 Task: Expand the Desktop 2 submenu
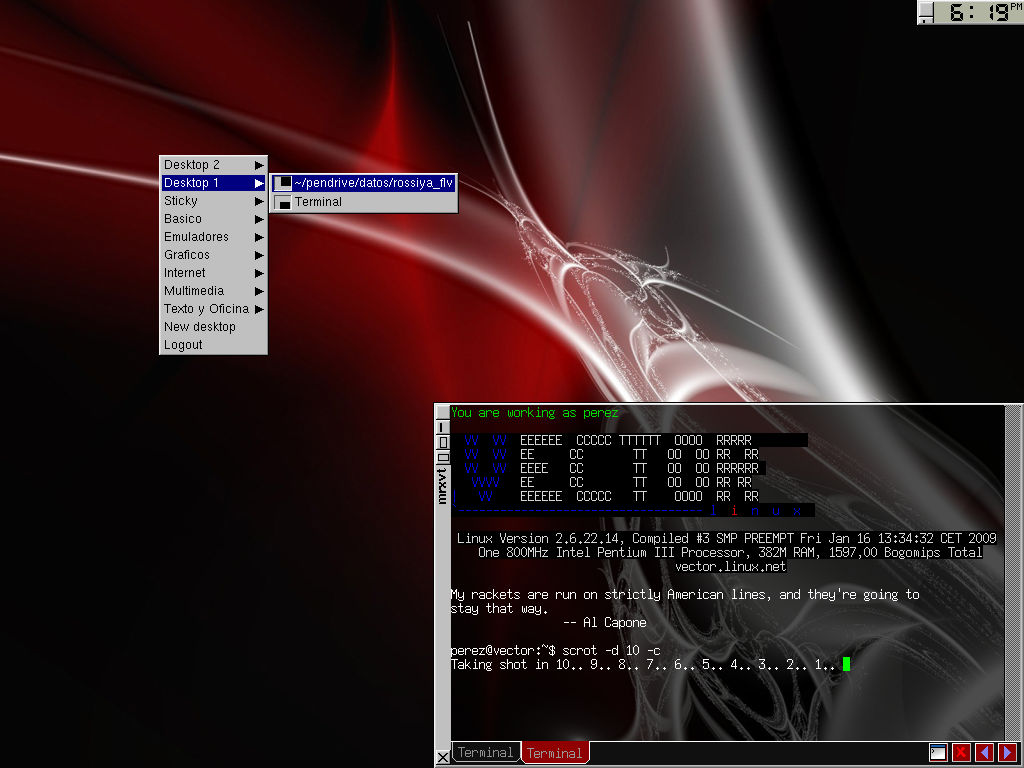(x=214, y=165)
